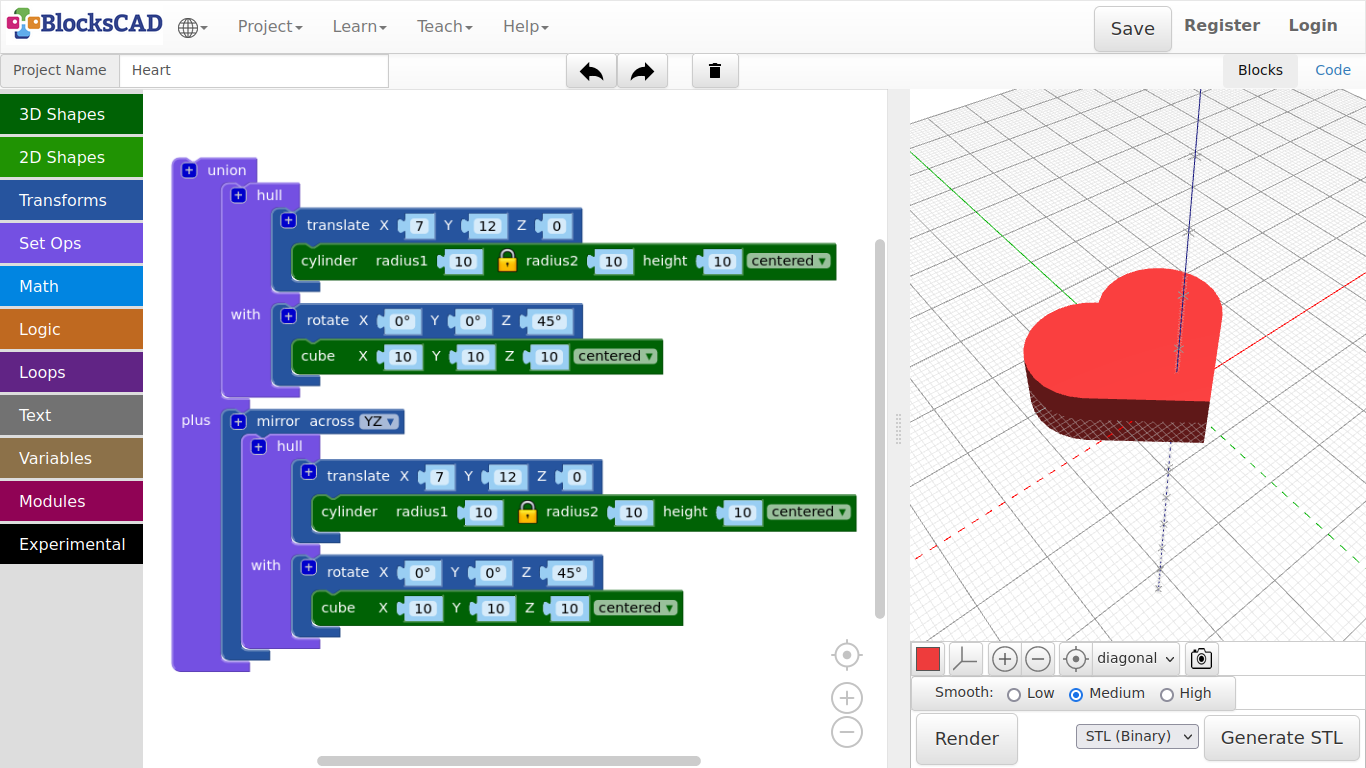The height and width of the screenshot is (768, 1366).
Task: Click the red color swatch
Action: coord(928,659)
